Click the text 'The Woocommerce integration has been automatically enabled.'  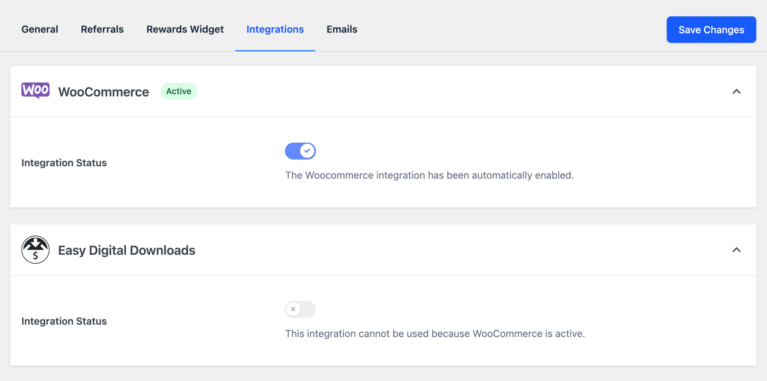click(429, 176)
